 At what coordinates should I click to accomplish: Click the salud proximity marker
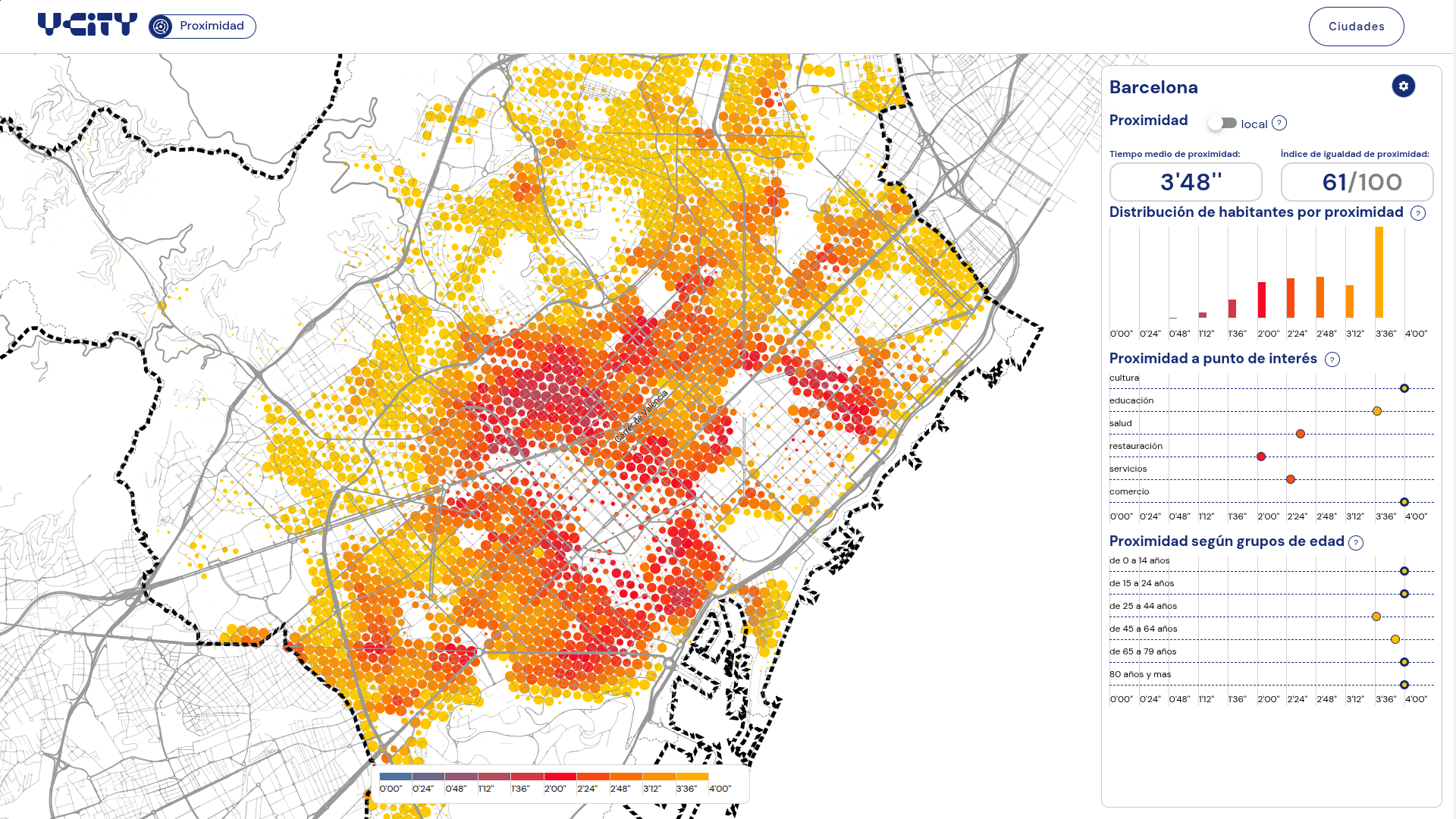(x=1301, y=434)
